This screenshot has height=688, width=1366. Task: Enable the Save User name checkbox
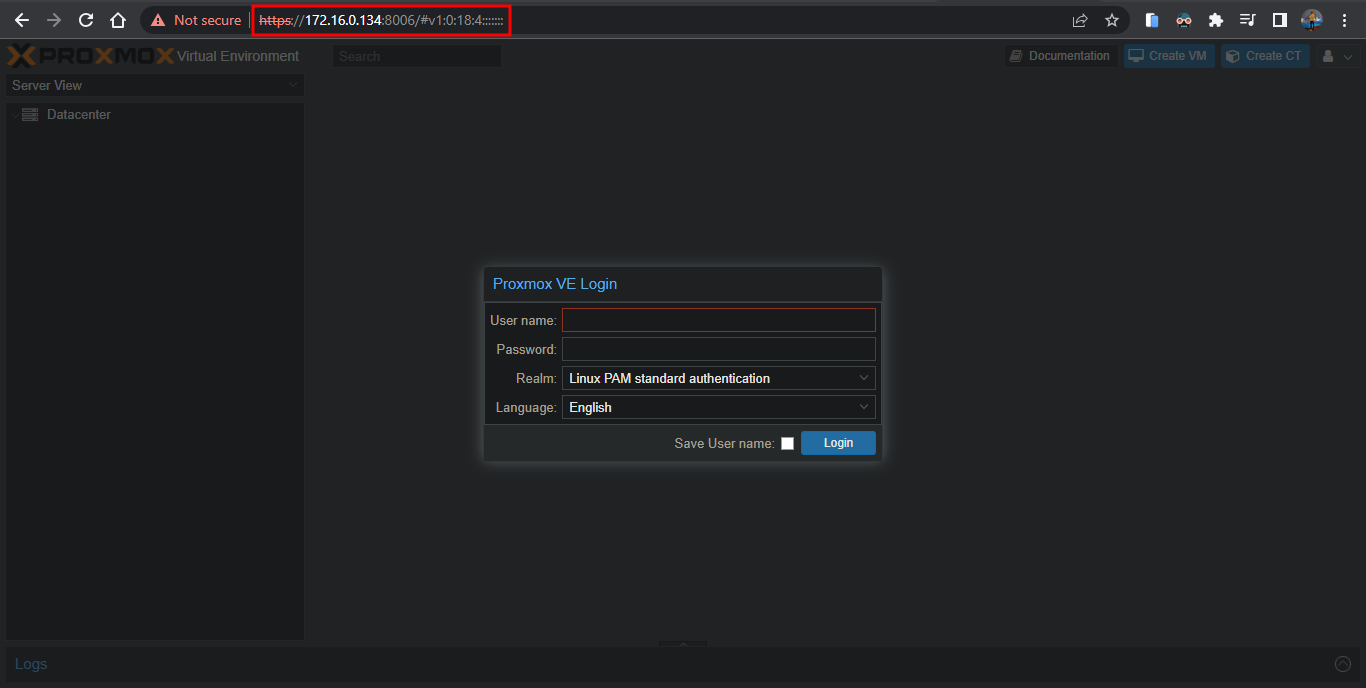pyautogui.click(x=787, y=443)
